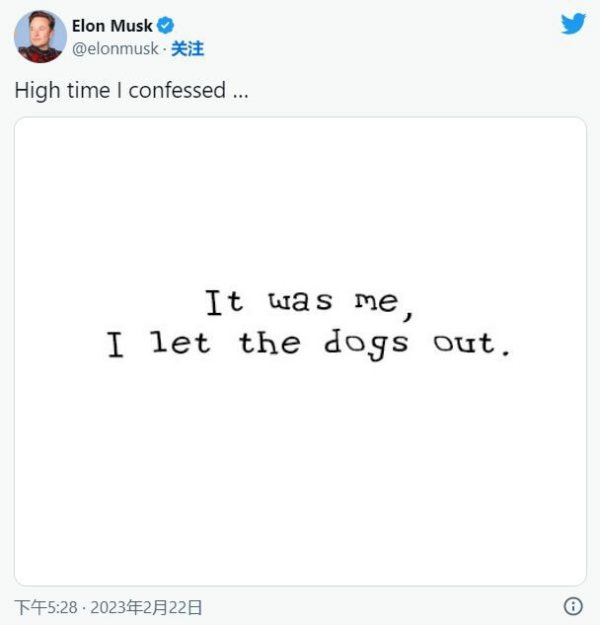Click the blue verified checkmark badge
The image size is (600, 625).
click(166, 26)
